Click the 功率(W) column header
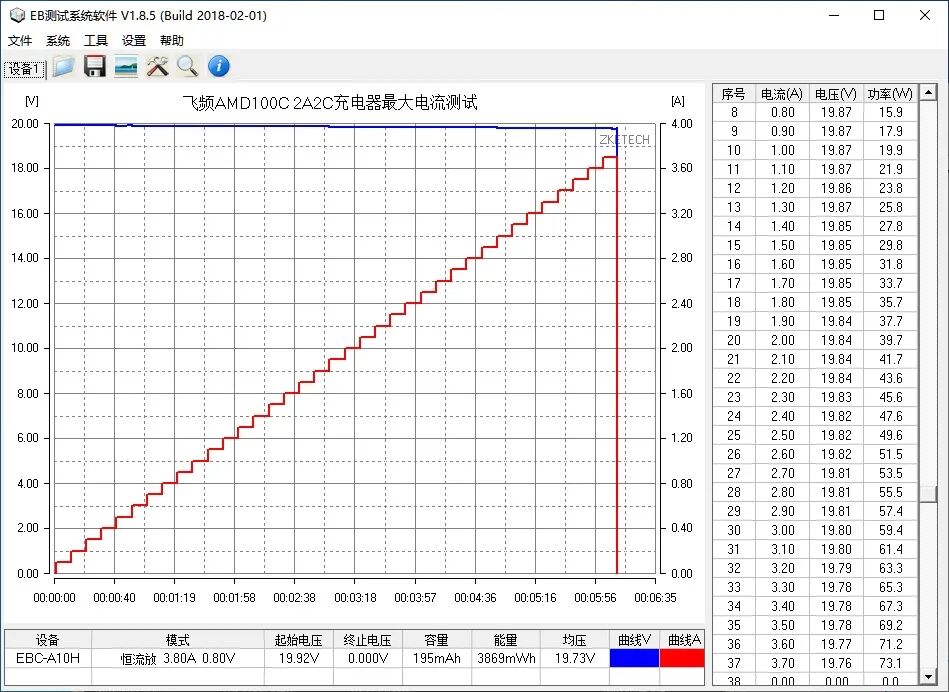This screenshot has height=692, width=949. pos(890,94)
